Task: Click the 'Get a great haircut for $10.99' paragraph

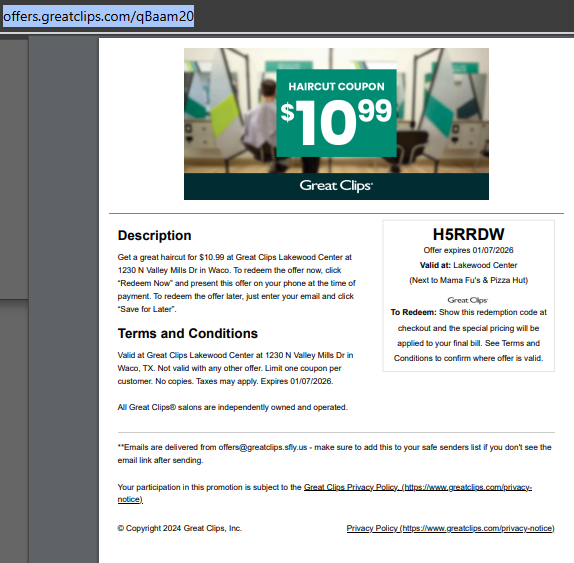Action: (236, 283)
